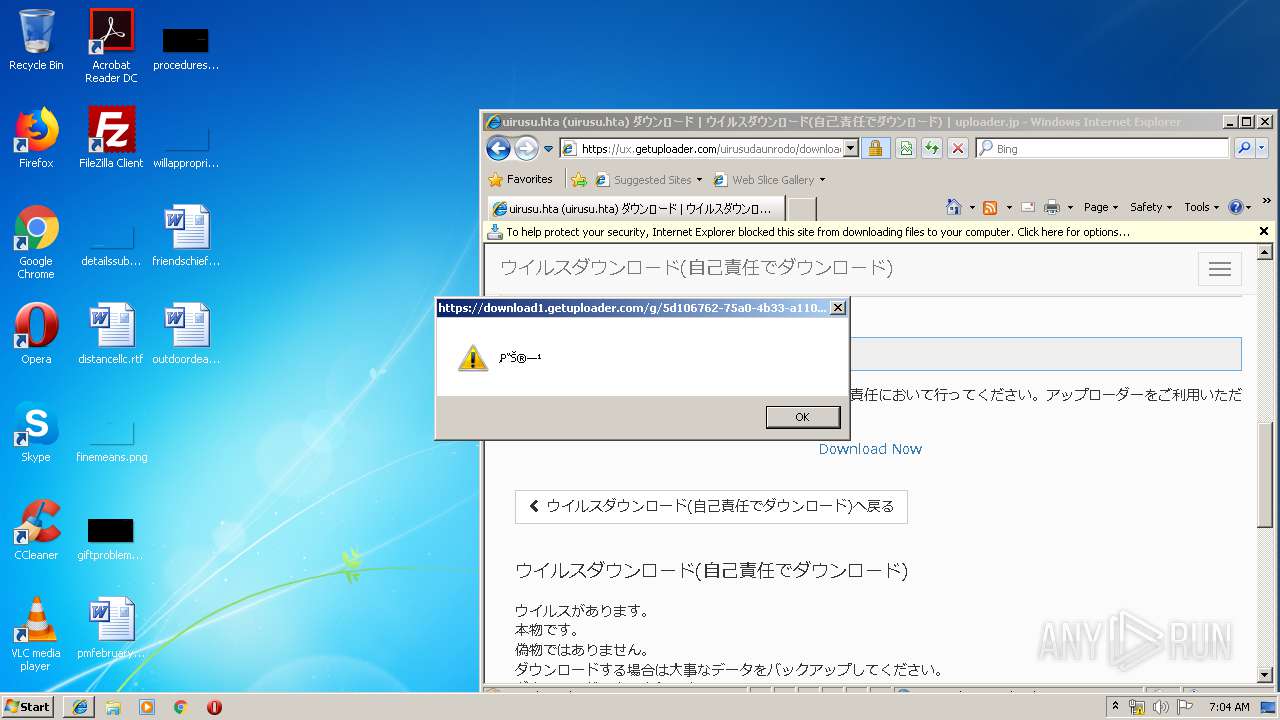This screenshot has height=720, width=1280.
Task: Click the Windows Start button
Action: [x=28, y=706]
